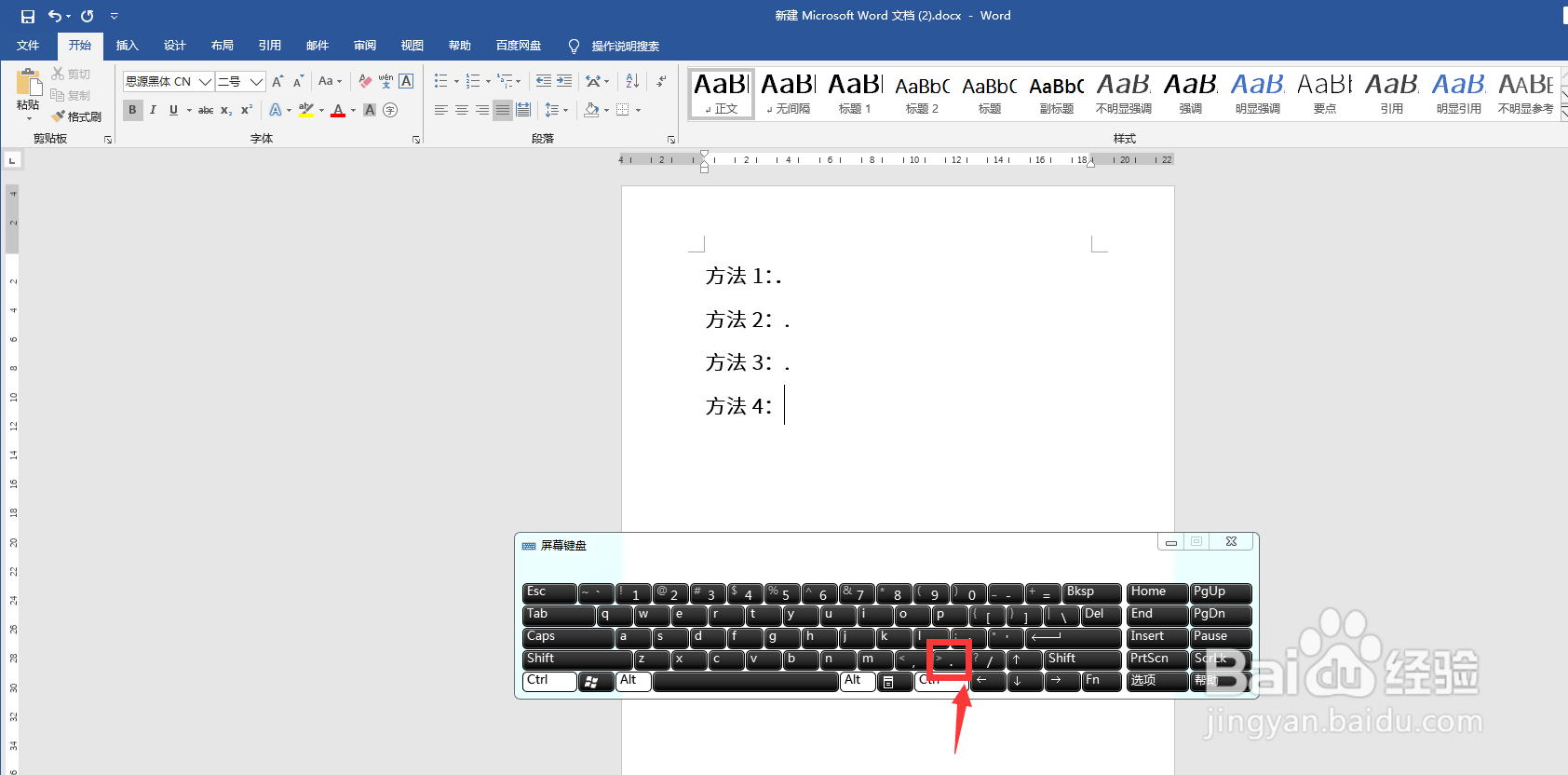Image resolution: width=1568 pixels, height=775 pixels.
Task: Toggle character shading on the selection
Action: [x=370, y=110]
